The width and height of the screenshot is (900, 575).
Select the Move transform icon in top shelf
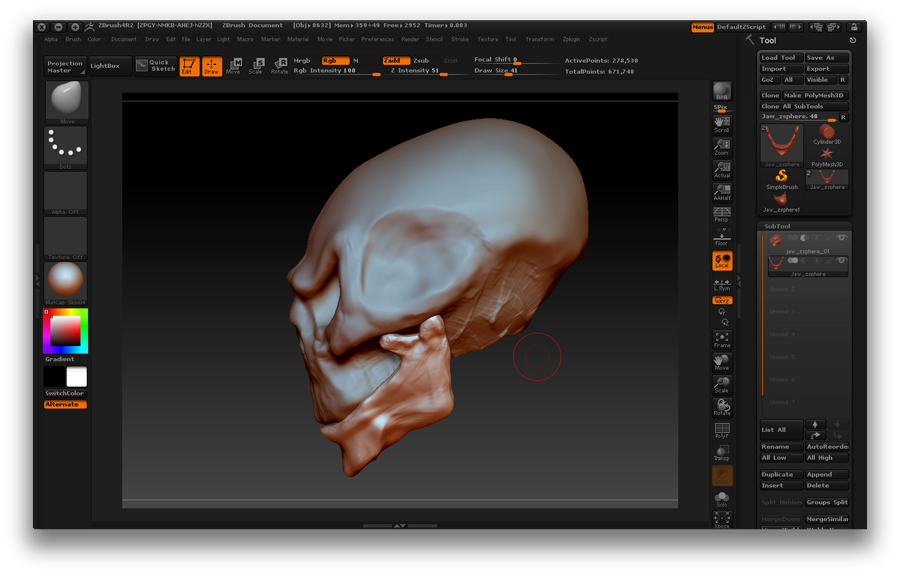[x=234, y=67]
